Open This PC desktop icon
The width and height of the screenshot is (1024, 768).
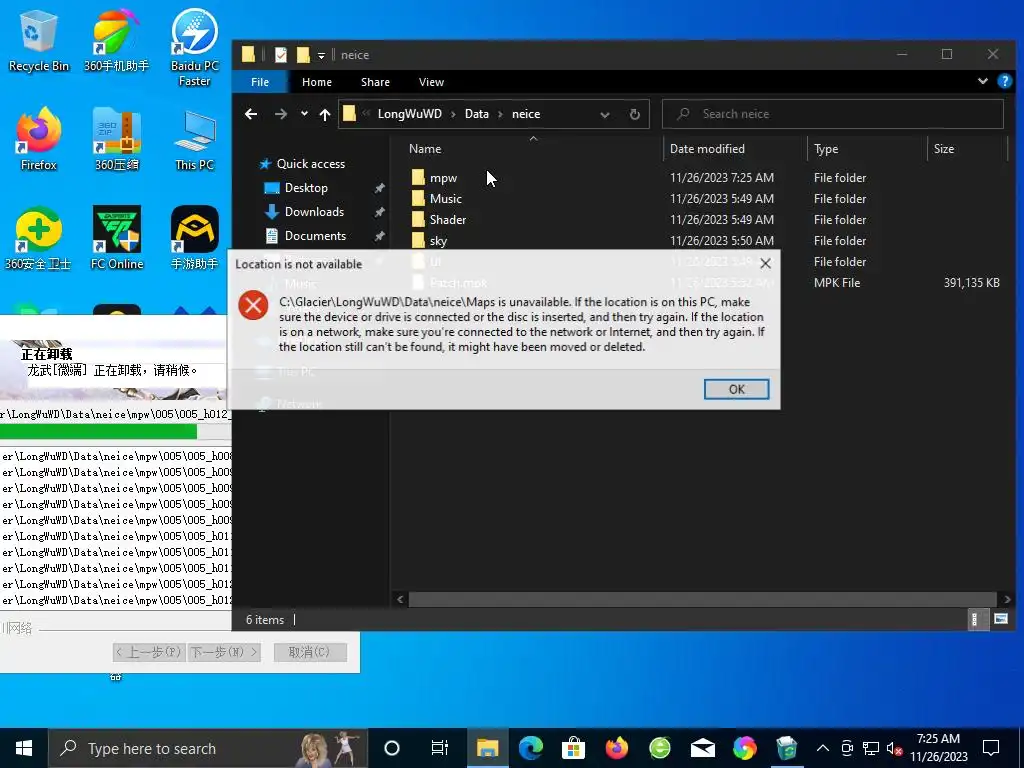point(195,140)
